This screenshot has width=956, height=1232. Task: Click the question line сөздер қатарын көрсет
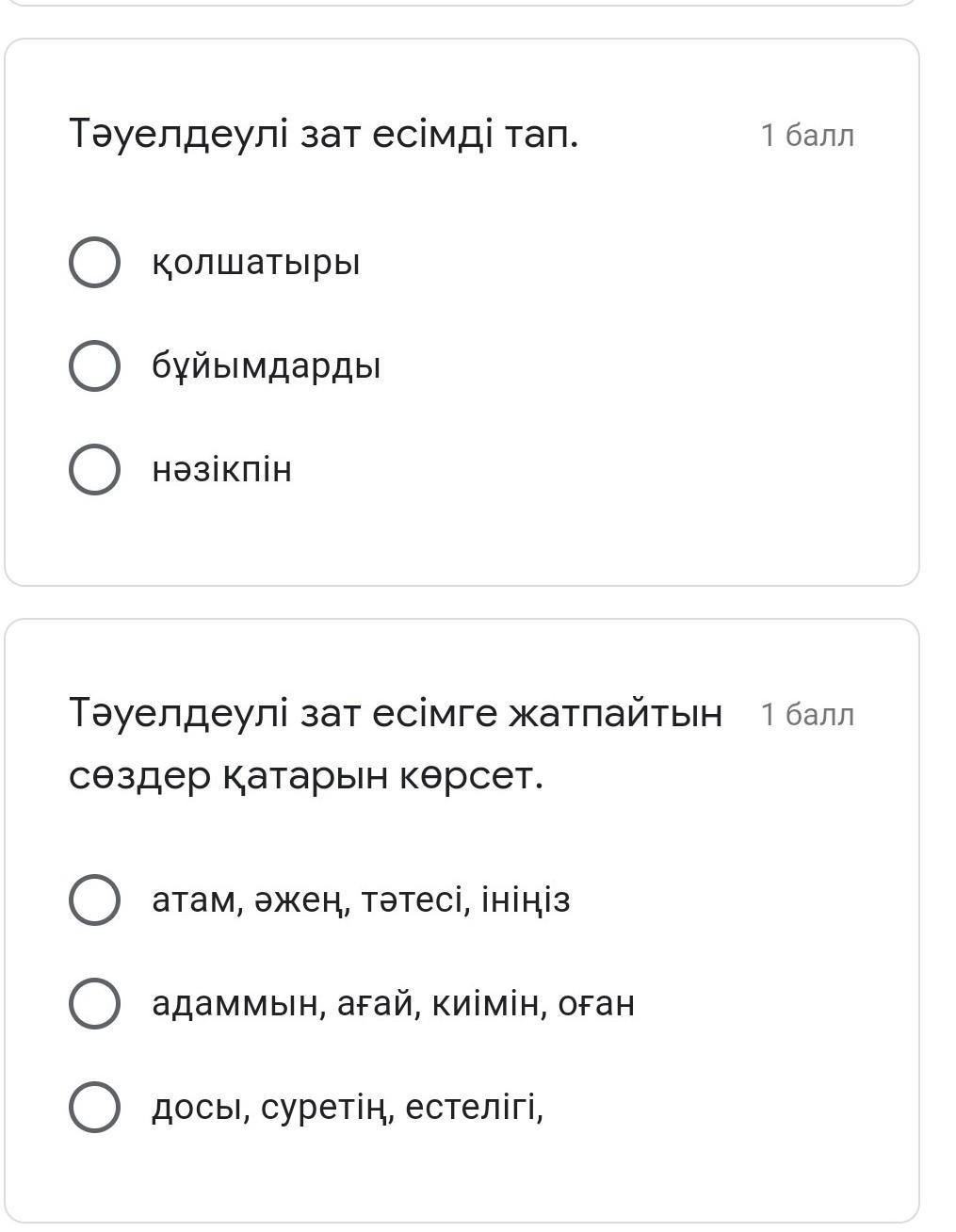click(306, 775)
